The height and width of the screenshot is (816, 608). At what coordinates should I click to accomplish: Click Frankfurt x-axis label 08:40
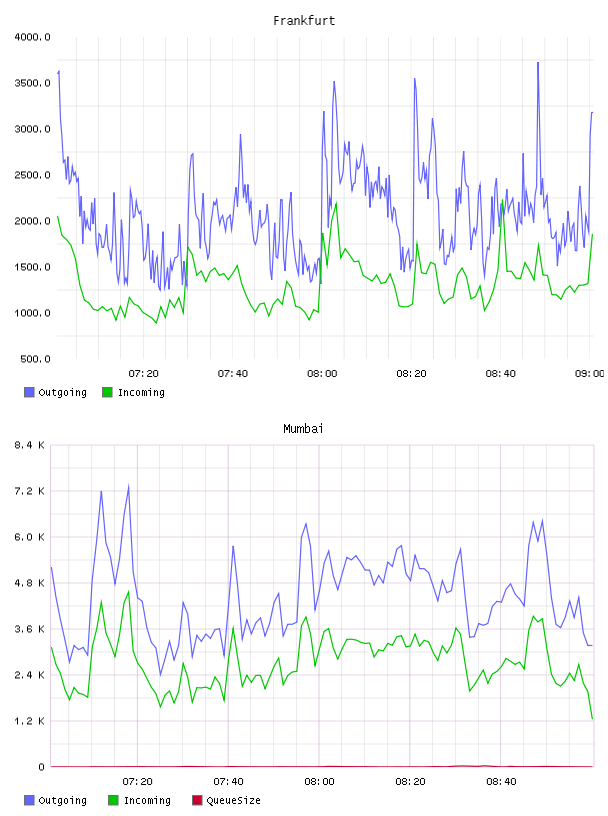tap(501, 374)
